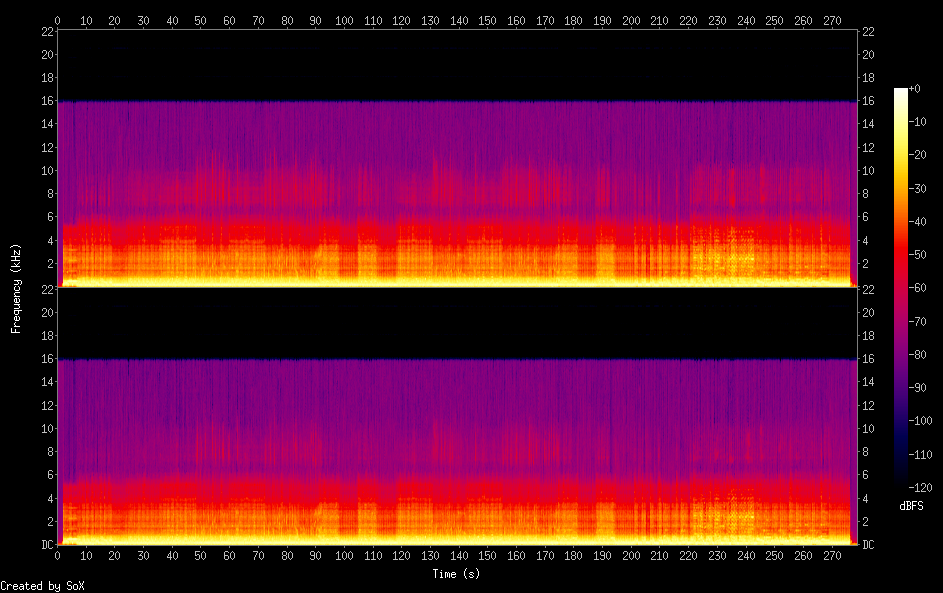Click the '-40' value on color scale
943x593 pixels.
[x=917, y=221]
